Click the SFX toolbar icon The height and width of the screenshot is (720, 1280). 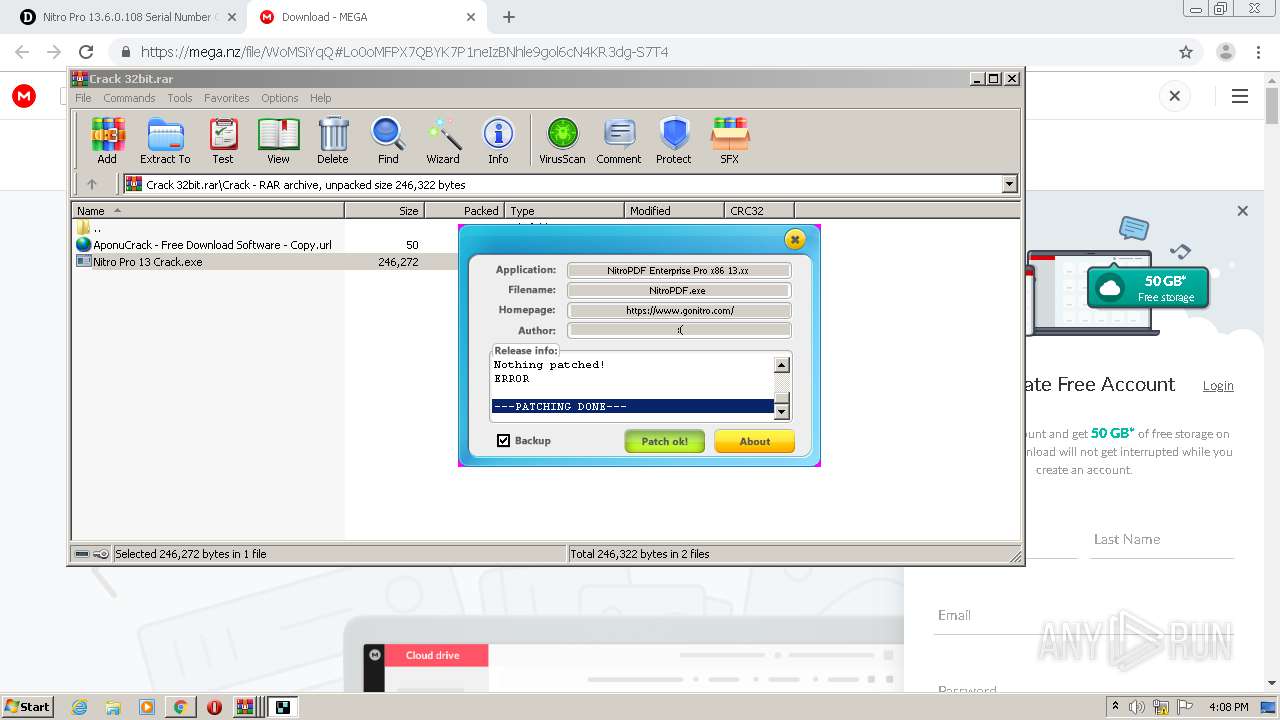730,140
